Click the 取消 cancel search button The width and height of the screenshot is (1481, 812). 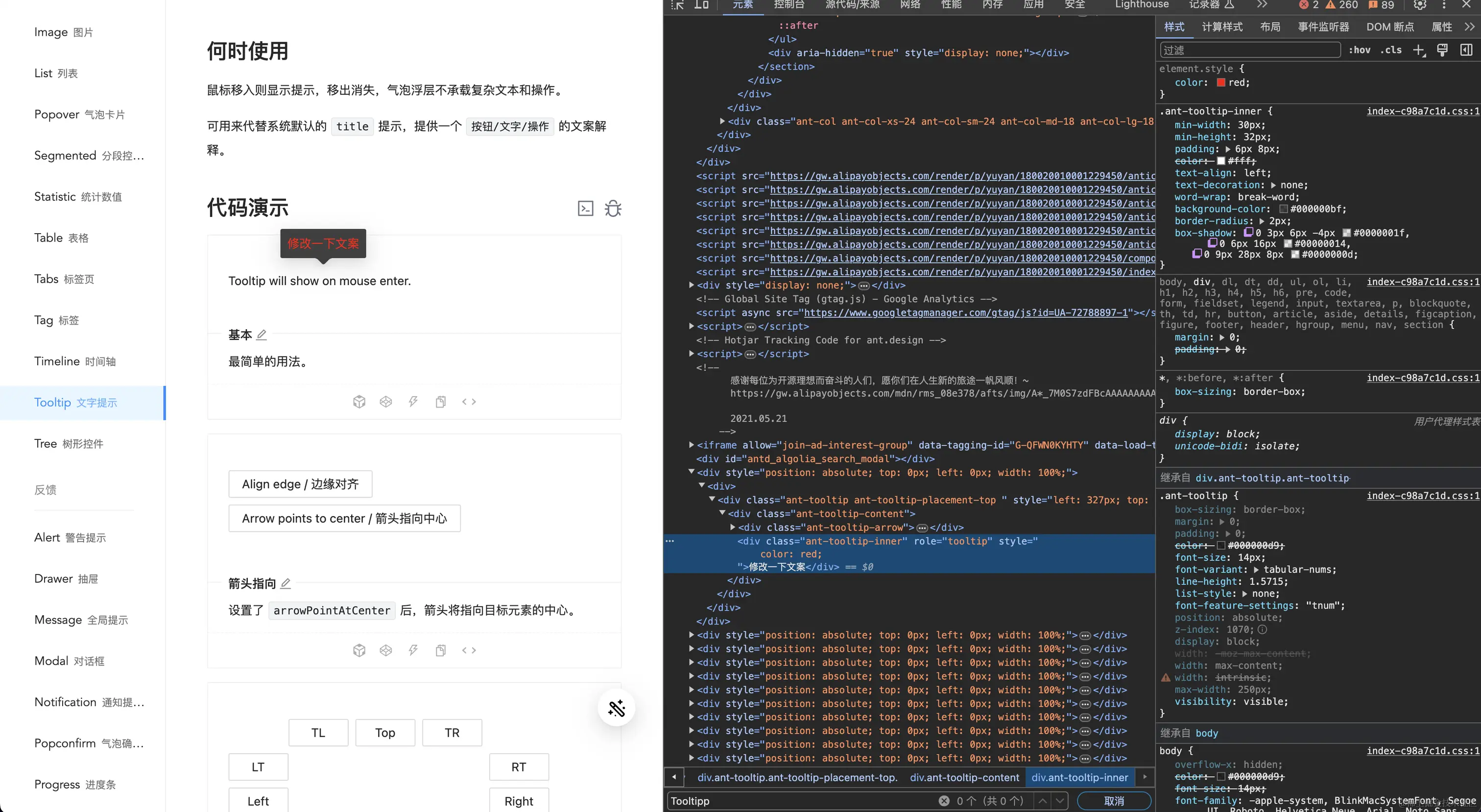1114,801
